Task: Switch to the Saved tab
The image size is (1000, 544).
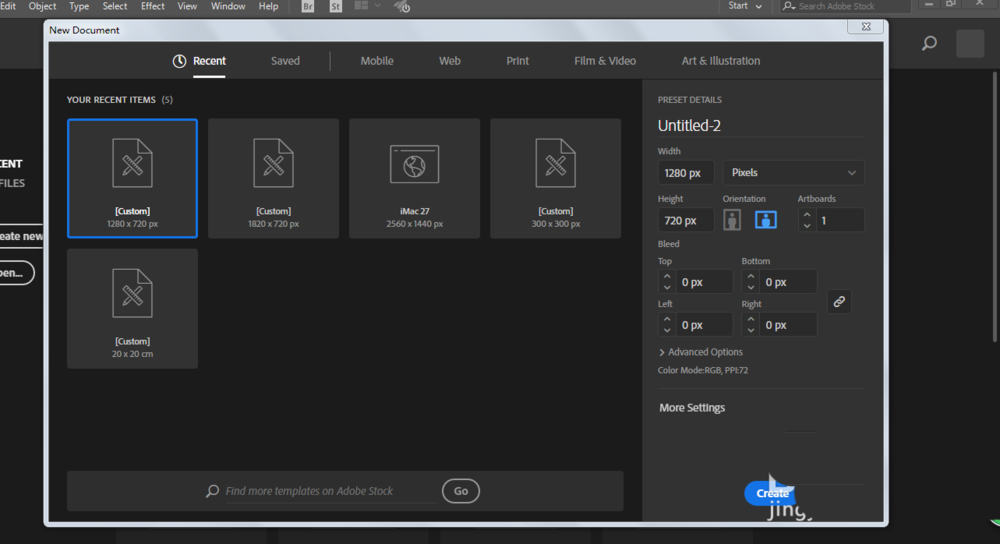Action: pos(285,61)
